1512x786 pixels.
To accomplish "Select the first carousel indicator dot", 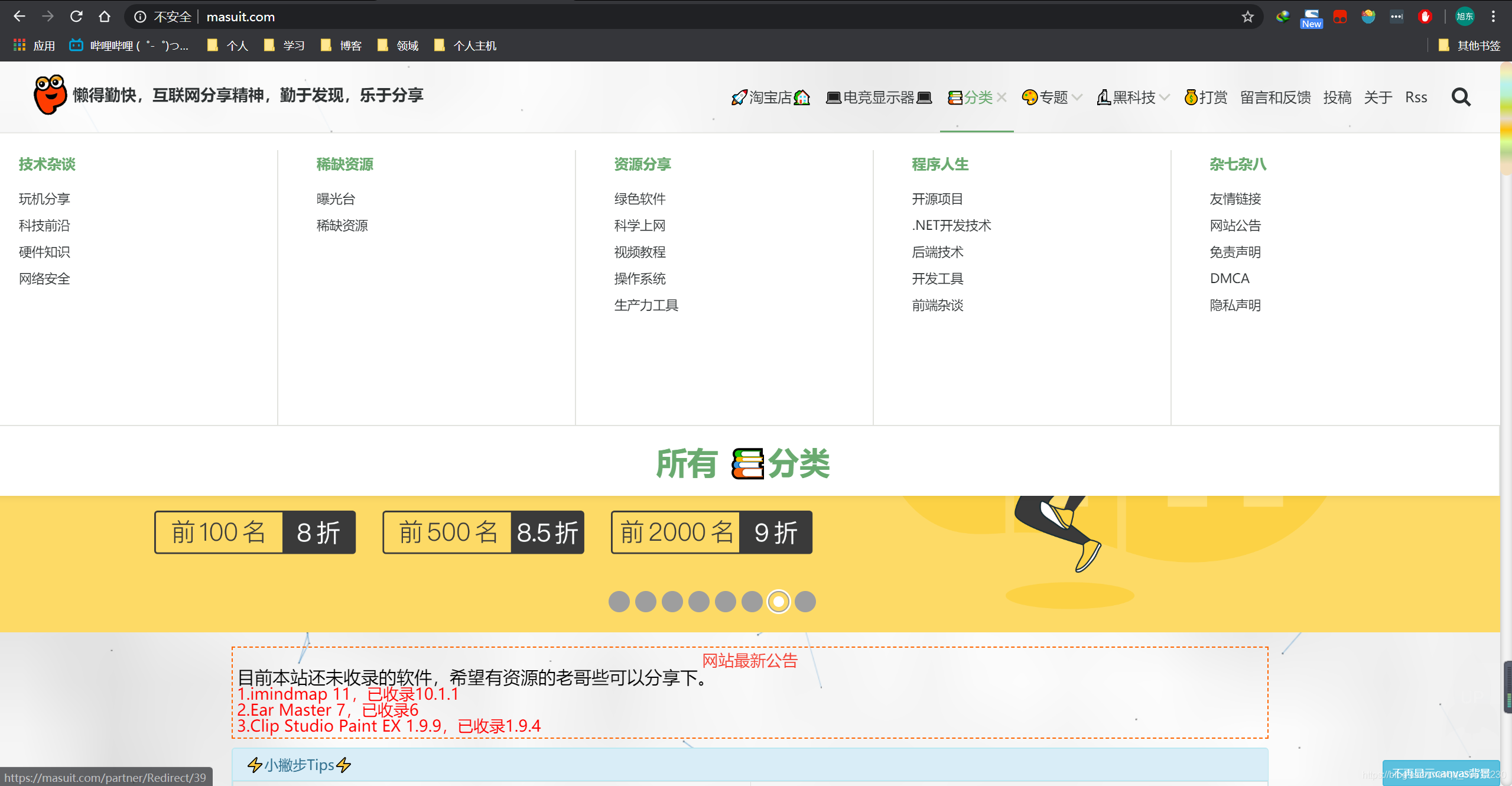I will [x=619, y=601].
